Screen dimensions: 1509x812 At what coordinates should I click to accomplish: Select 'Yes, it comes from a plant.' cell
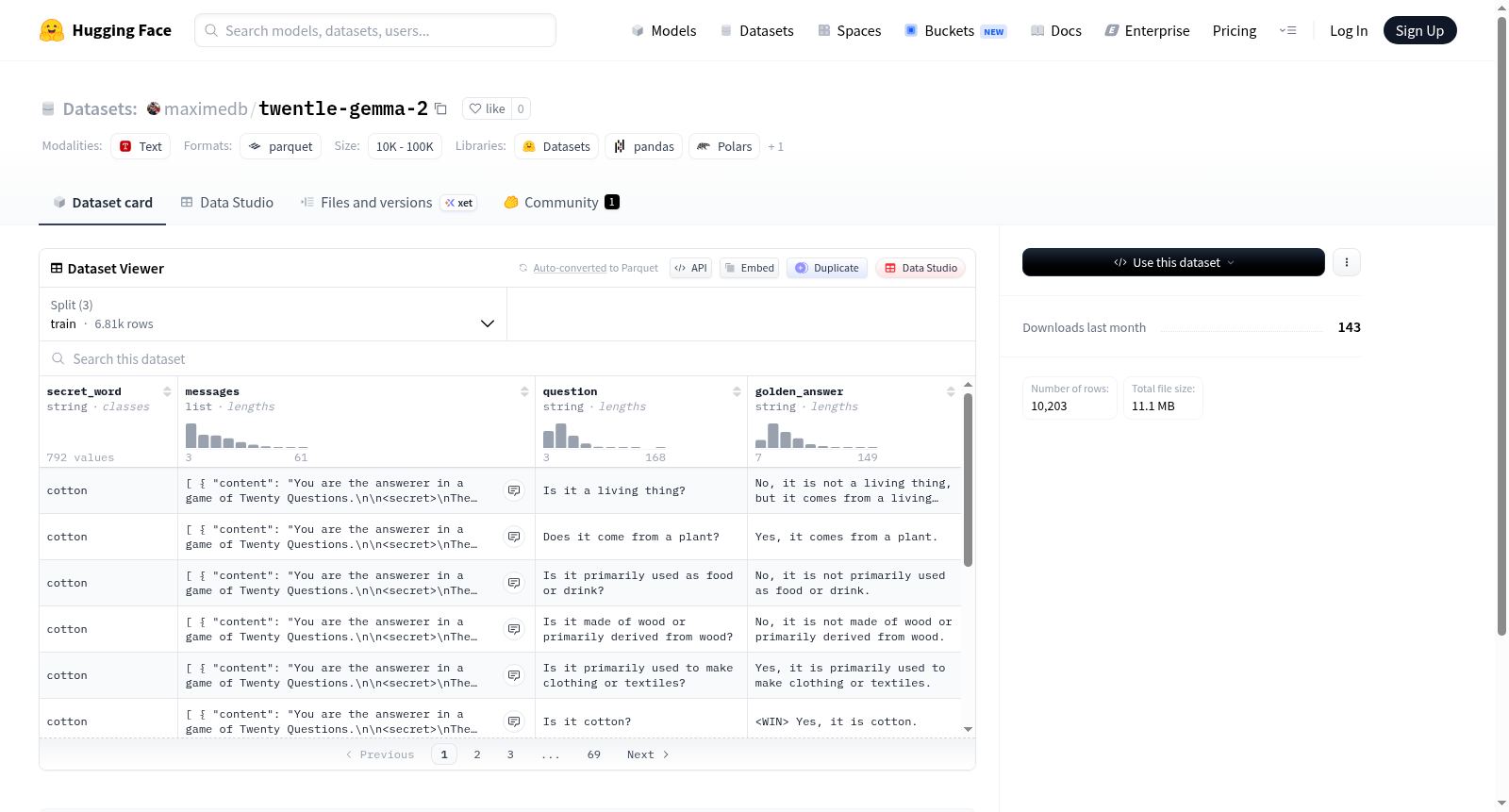854,537
